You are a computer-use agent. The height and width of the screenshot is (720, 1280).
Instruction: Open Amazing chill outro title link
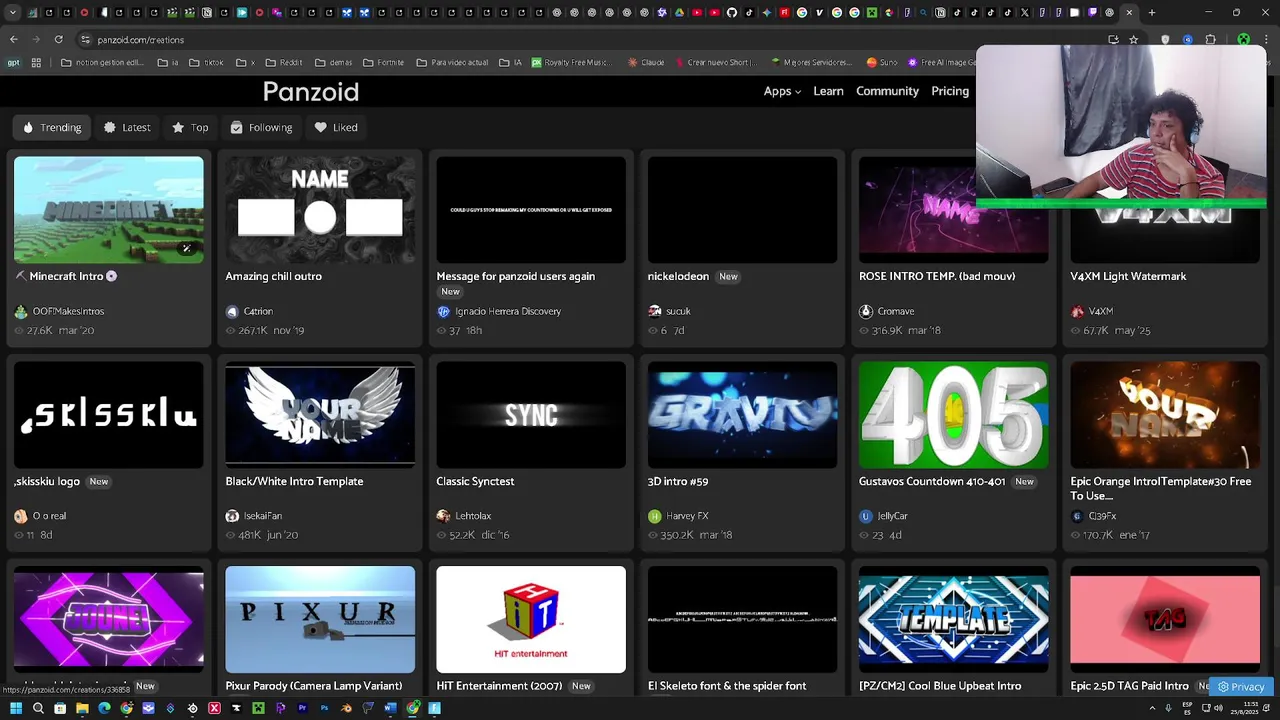click(x=273, y=276)
